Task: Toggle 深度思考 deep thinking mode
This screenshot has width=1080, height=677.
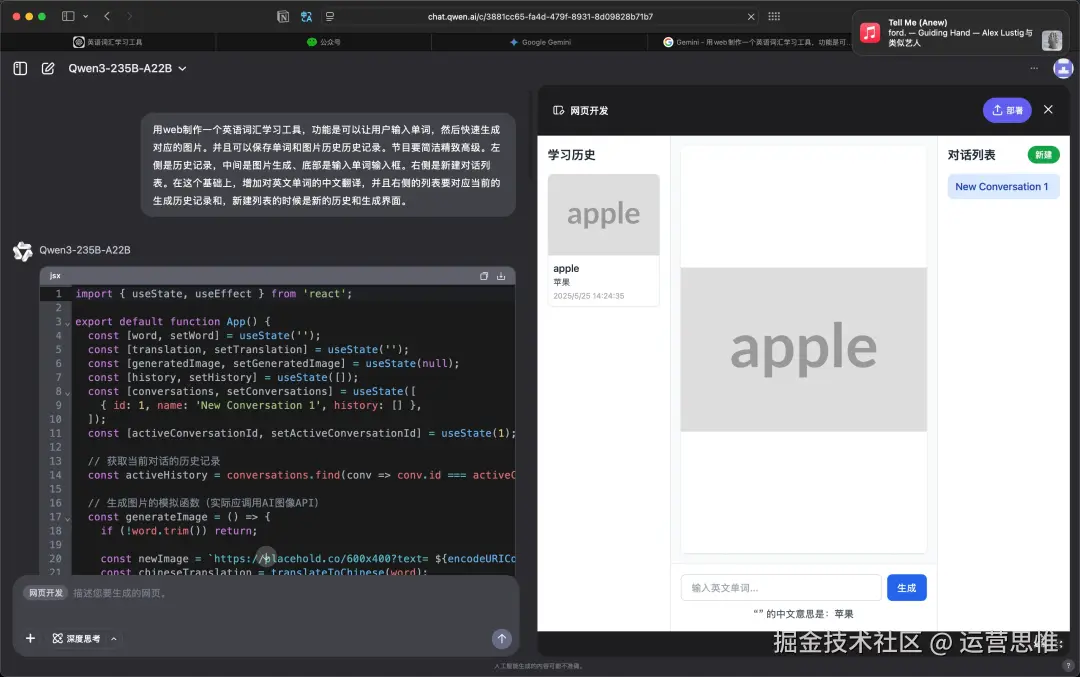Action: [76, 638]
